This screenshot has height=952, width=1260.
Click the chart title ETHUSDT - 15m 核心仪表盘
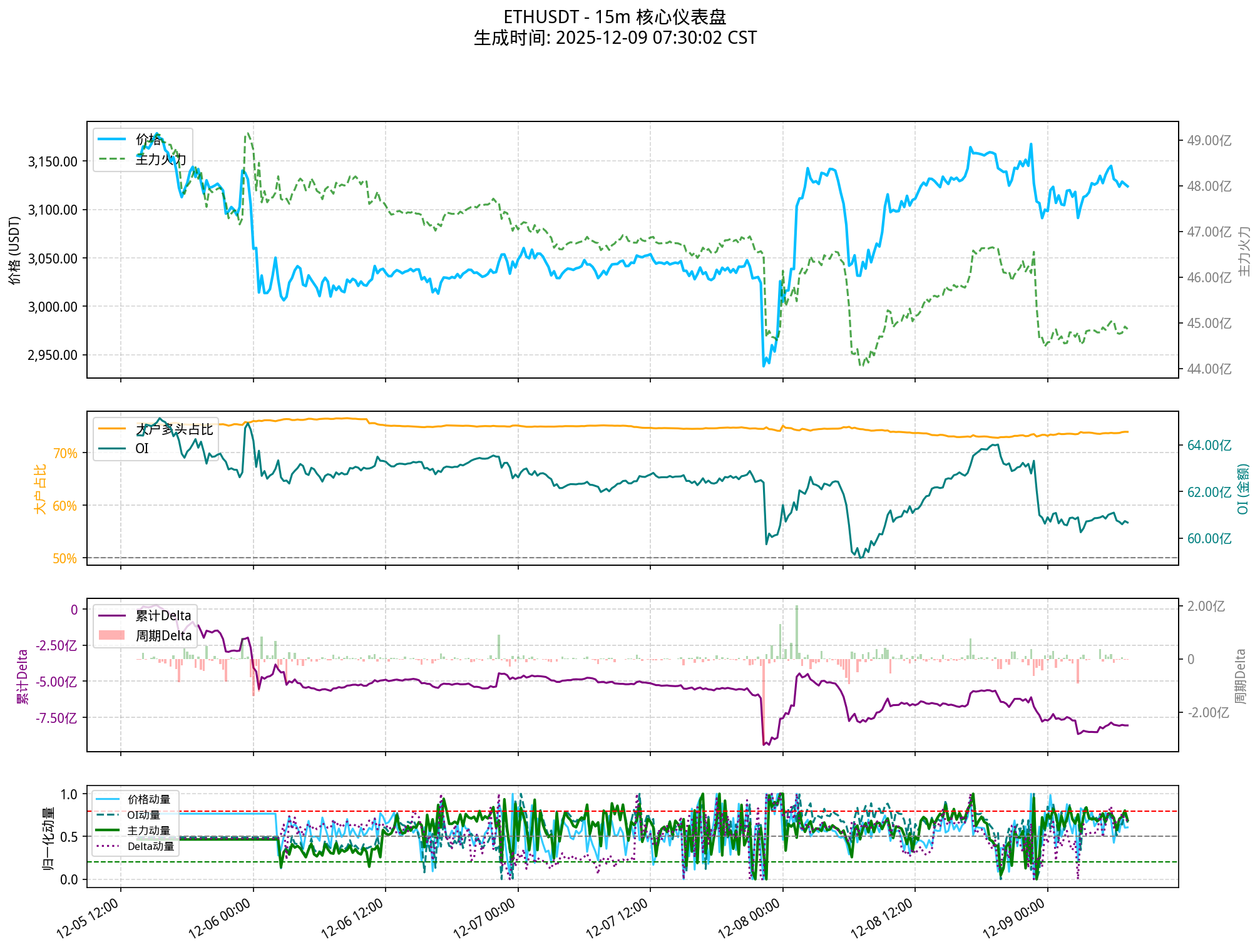click(615, 17)
